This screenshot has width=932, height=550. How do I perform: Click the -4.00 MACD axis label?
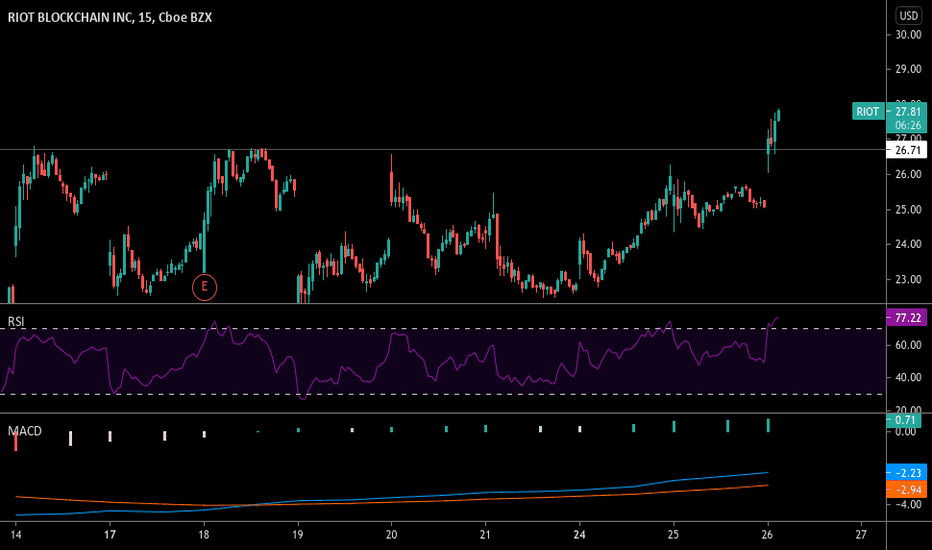point(908,504)
